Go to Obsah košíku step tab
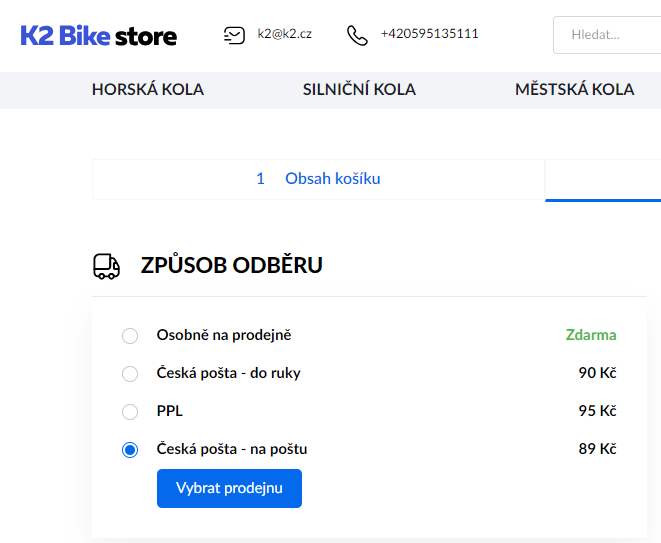Image resolution: width=661 pixels, height=543 pixels. tap(318, 179)
